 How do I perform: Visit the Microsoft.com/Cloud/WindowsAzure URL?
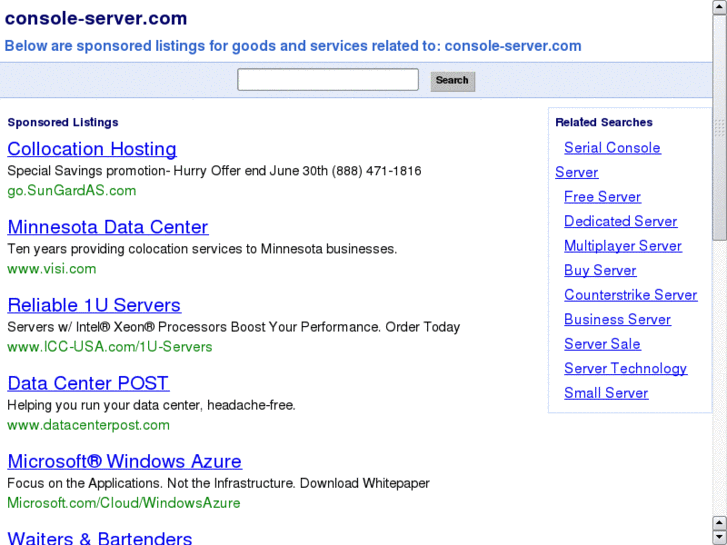click(x=124, y=503)
